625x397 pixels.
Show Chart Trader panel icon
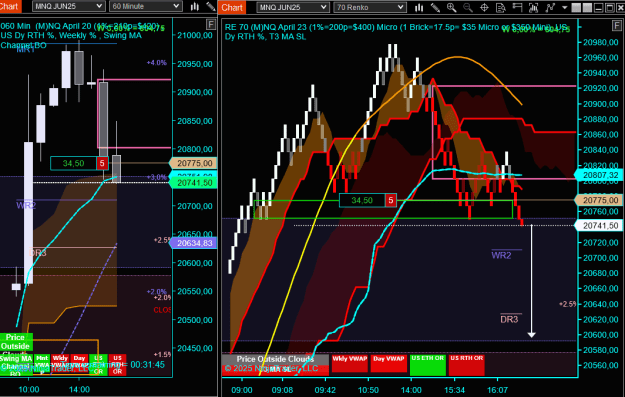click(517, 7)
